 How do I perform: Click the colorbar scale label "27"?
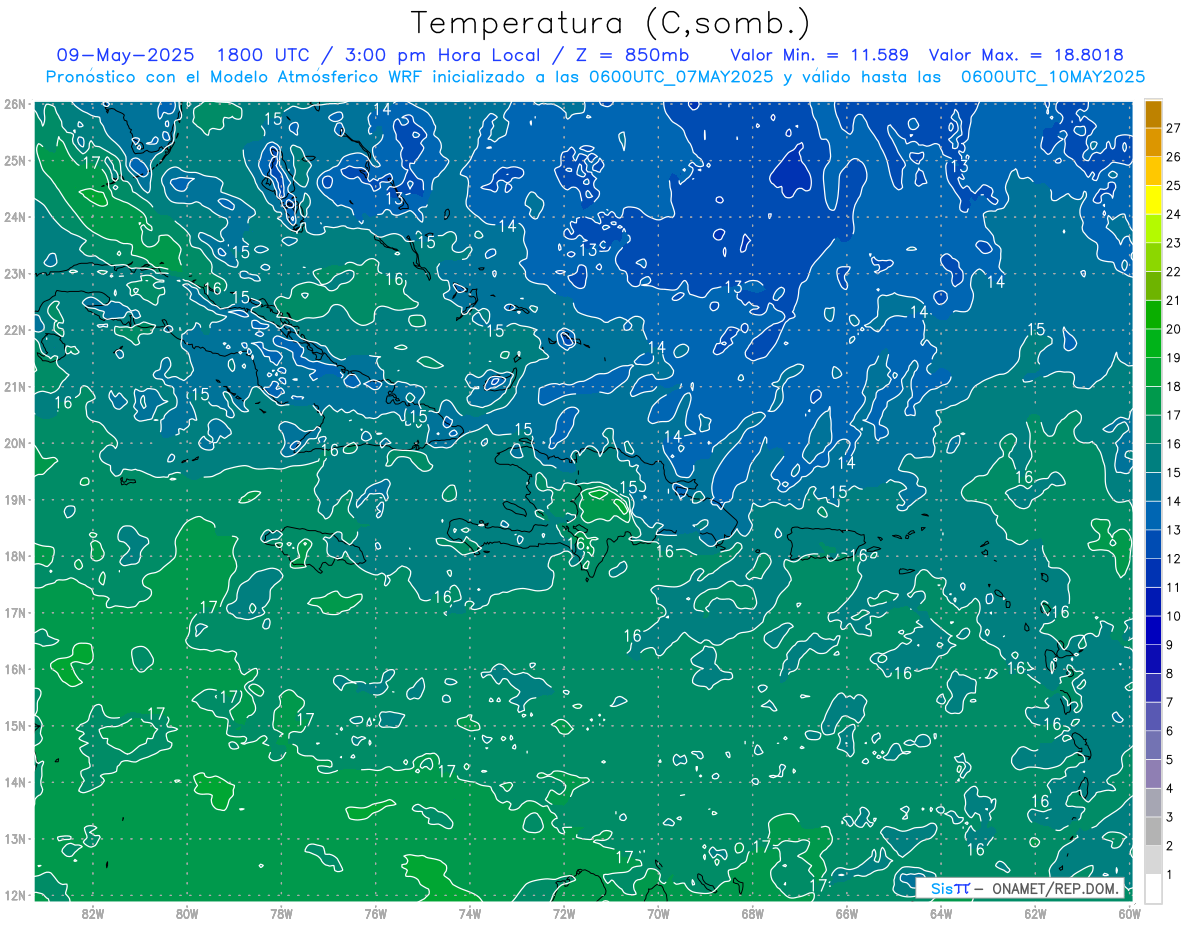coord(1174,128)
